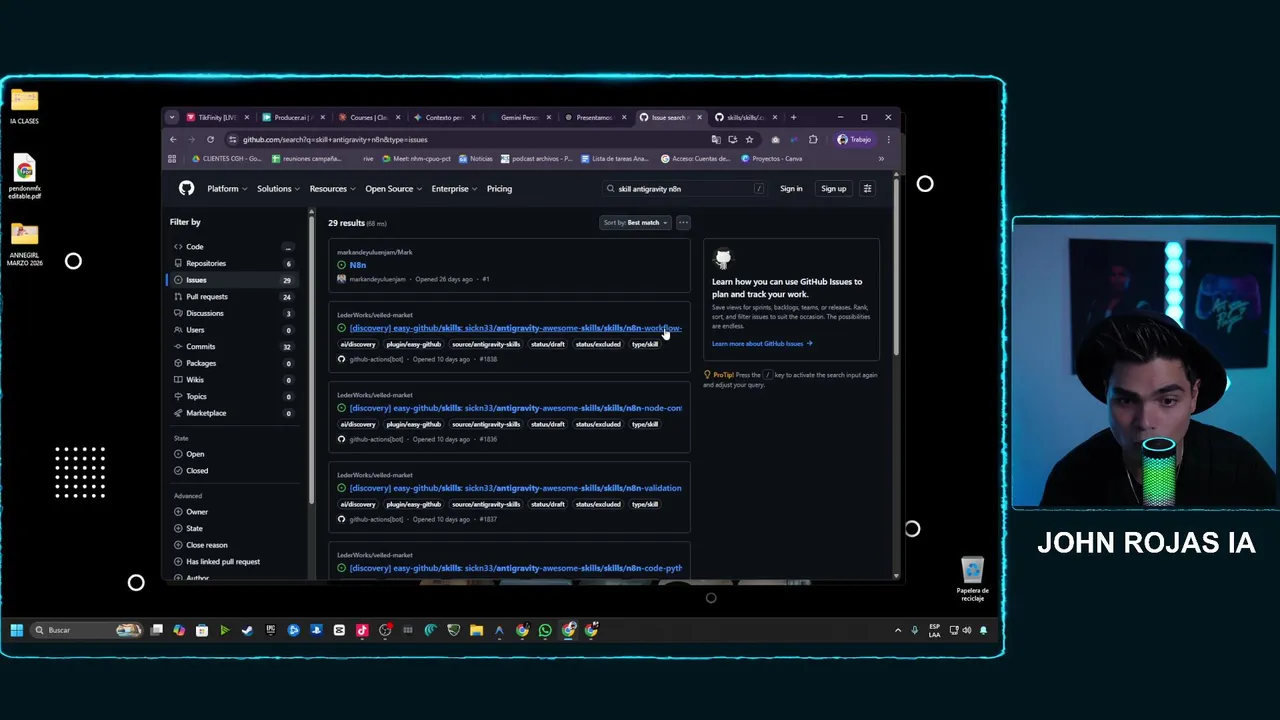This screenshot has height=720, width=1280.
Task: Open the Noticias bookmark
Action: click(x=476, y=159)
